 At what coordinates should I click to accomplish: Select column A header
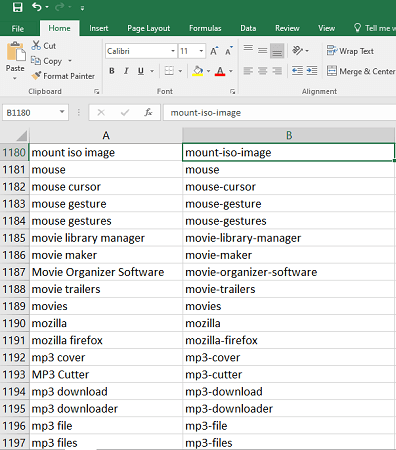[106, 135]
